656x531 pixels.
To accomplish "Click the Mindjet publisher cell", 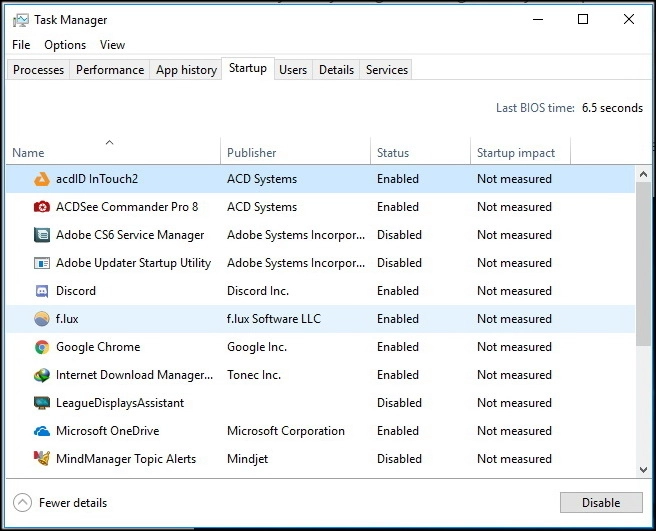I will pos(247,459).
